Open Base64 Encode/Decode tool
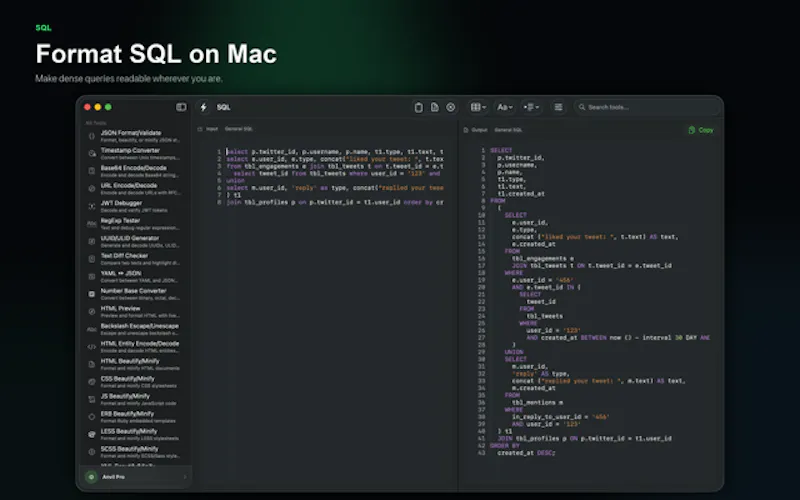This screenshot has width=800, height=500. pos(136,171)
